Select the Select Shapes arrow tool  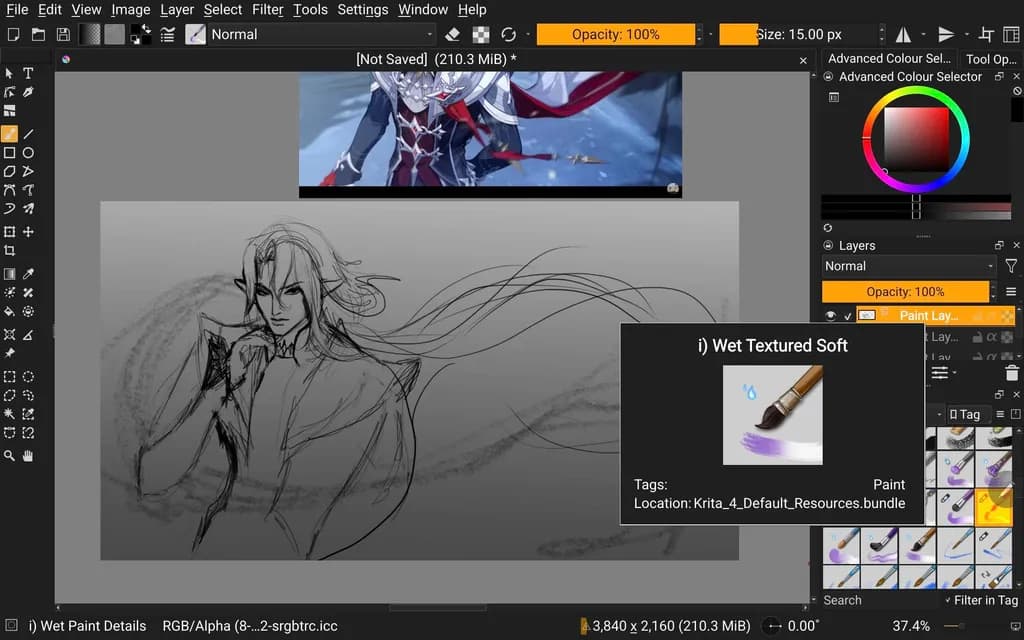click(x=9, y=73)
